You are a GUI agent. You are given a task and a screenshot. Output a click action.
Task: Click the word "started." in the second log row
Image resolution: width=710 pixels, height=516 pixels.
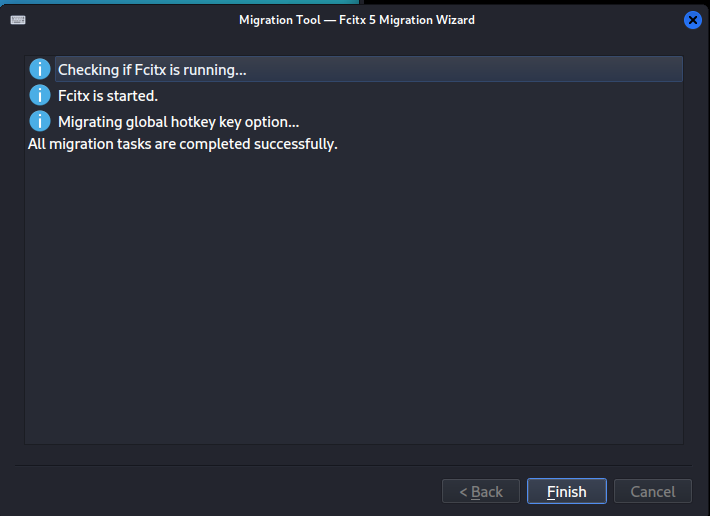[x=133, y=96]
